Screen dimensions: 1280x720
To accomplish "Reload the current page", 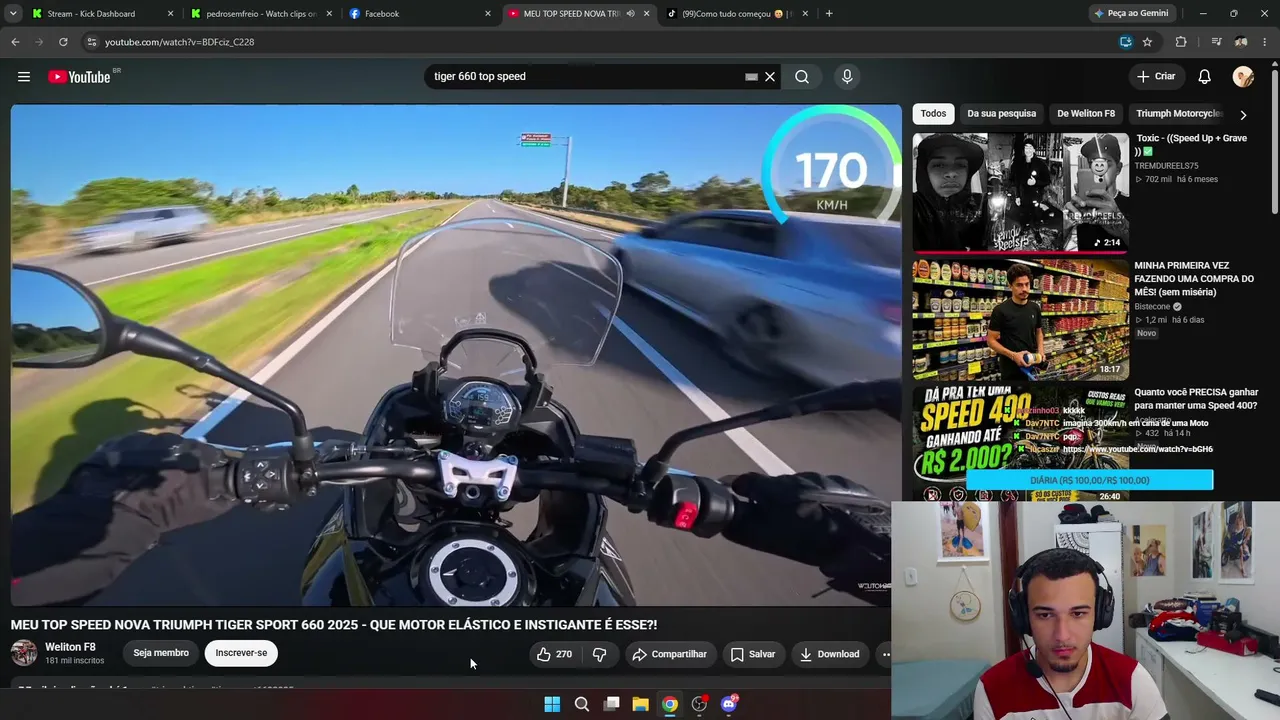I will [x=63, y=42].
